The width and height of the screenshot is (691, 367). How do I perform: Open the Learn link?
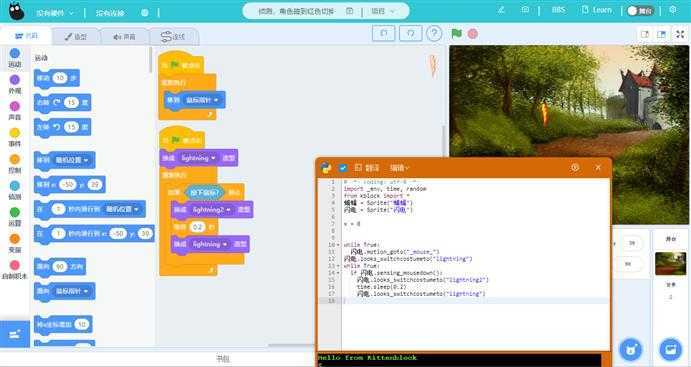(597, 10)
